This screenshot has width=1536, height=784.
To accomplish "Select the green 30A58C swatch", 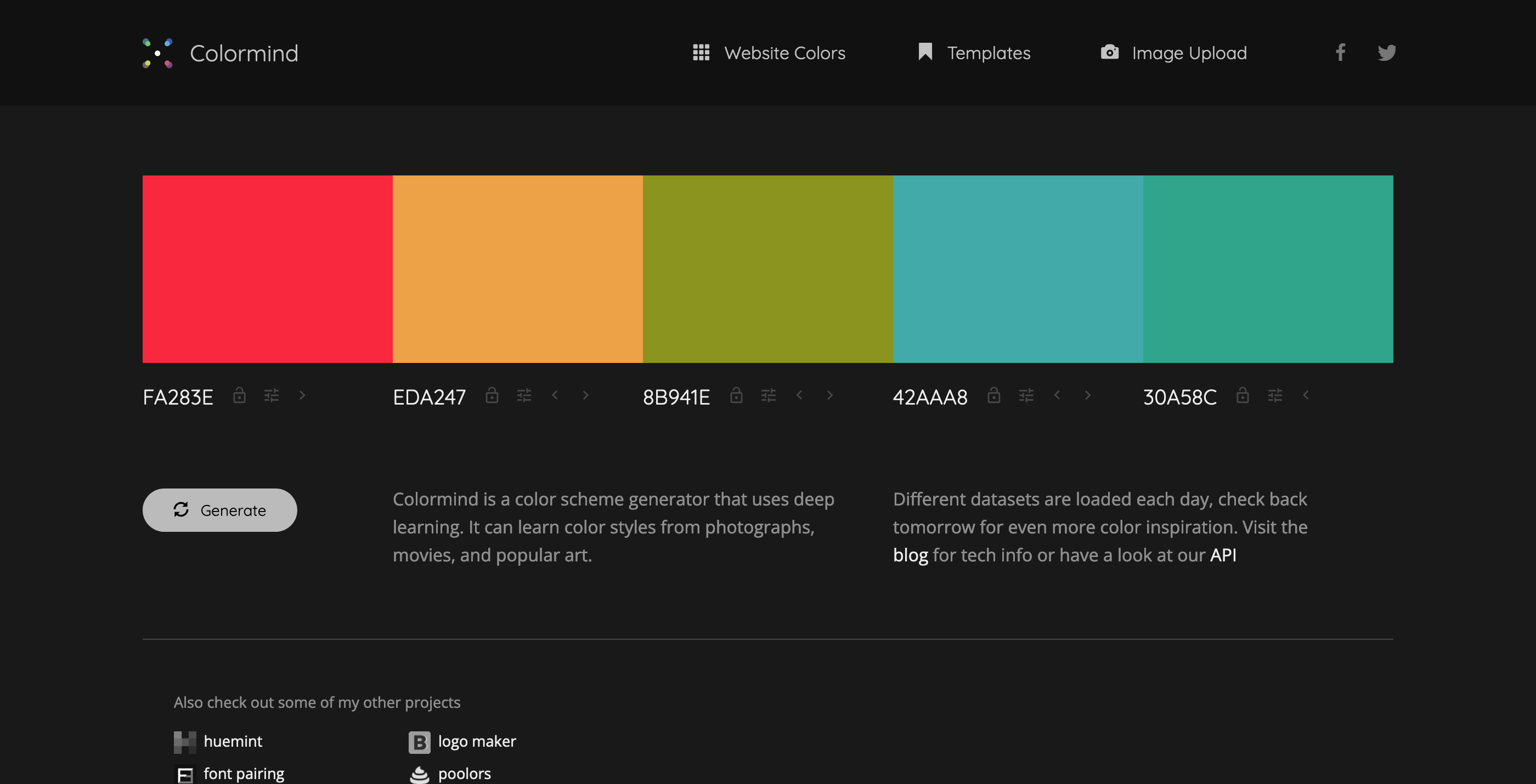I will click(1268, 269).
